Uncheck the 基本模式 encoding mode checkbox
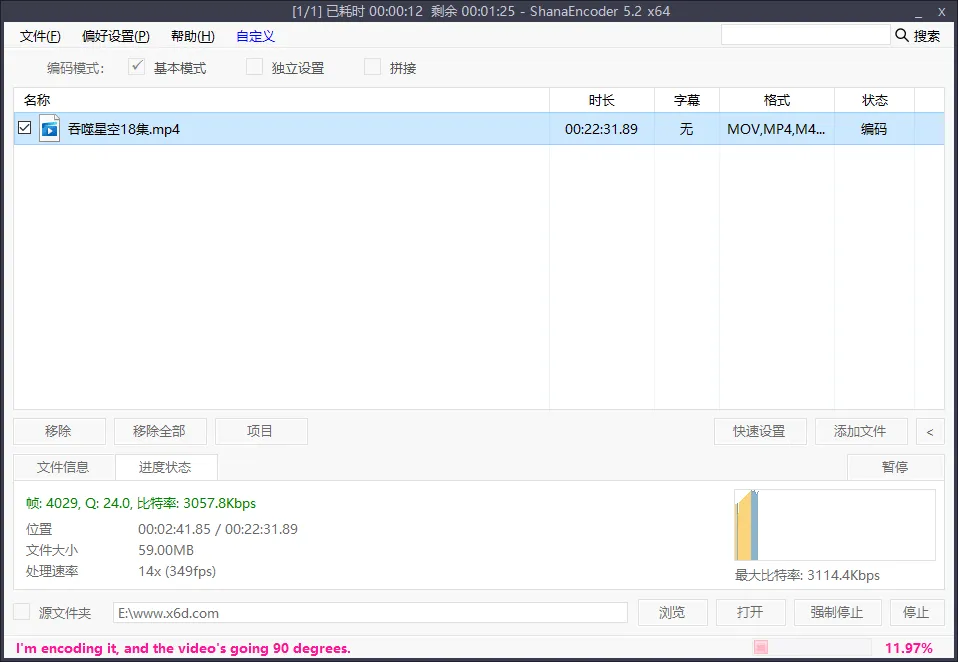Viewport: 958px width, 662px height. (x=137, y=67)
